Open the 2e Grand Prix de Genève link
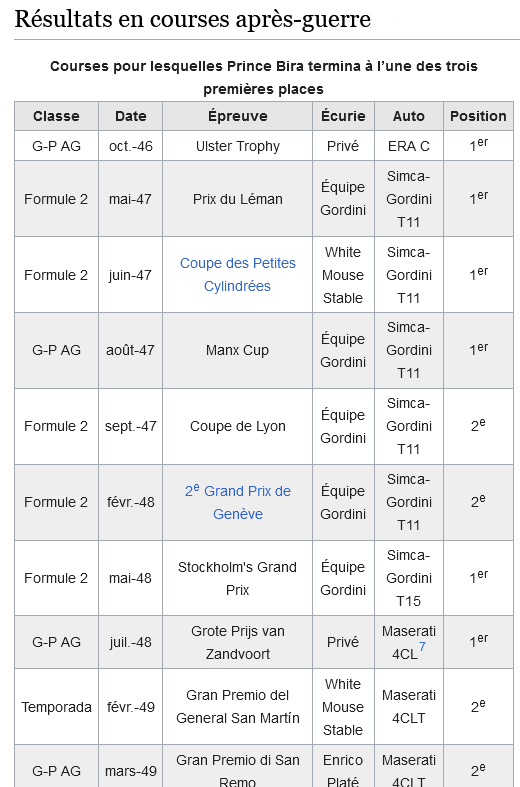This screenshot has width=520, height=787. (237, 502)
